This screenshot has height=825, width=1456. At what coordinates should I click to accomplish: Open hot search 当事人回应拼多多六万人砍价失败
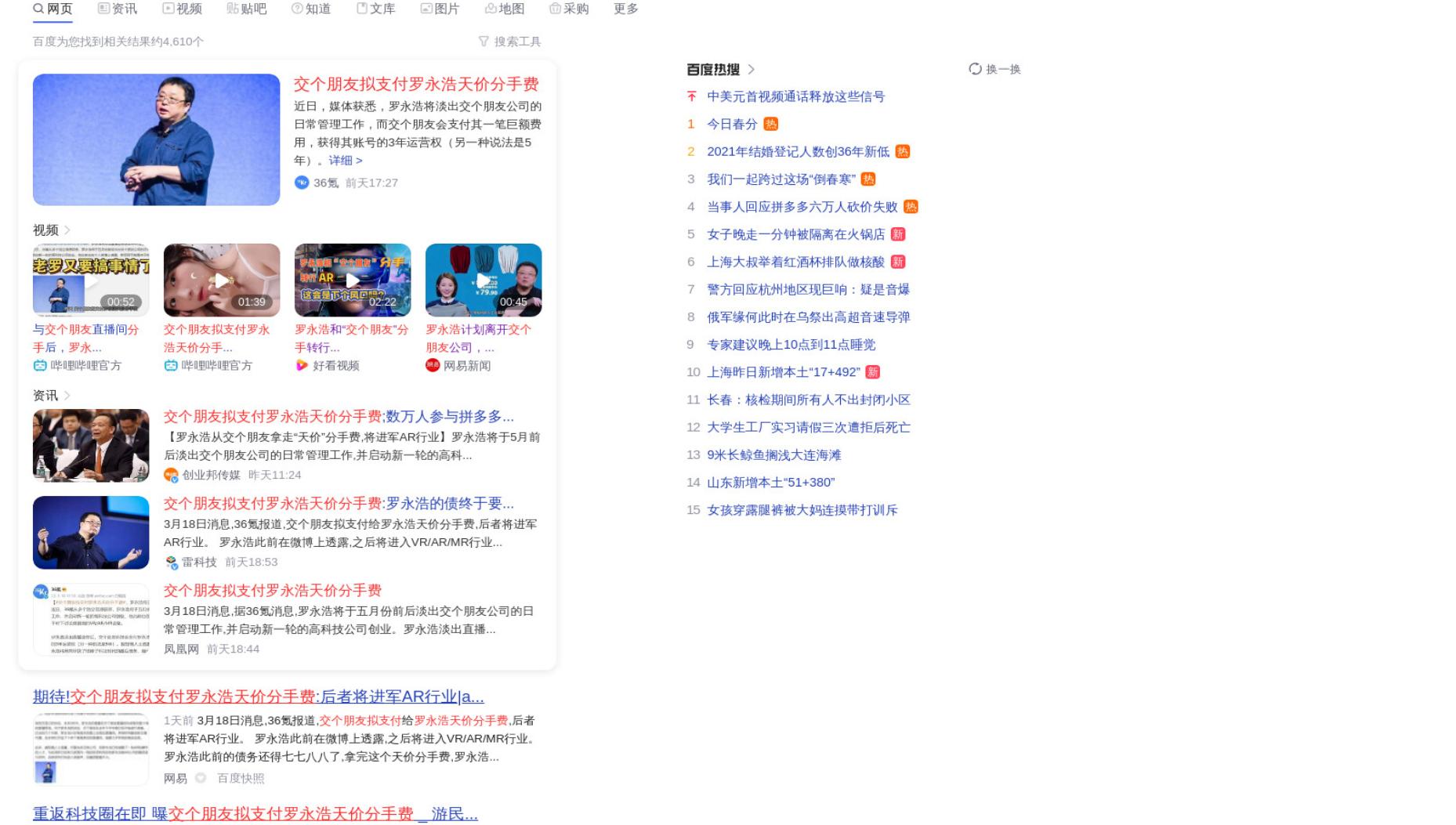pyautogui.click(x=802, y=207)
